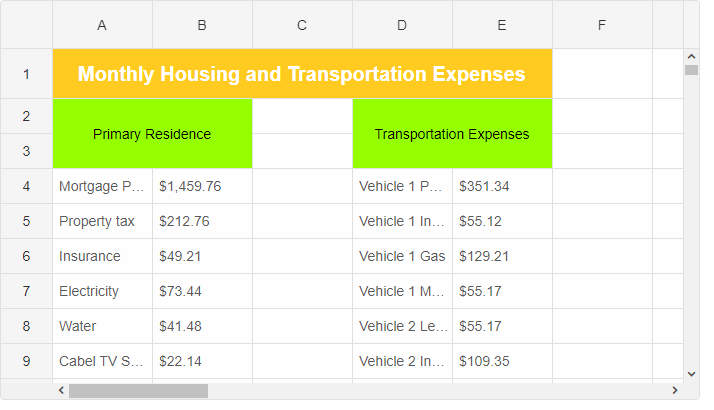
Task: Select the $351.34 vehicle payment cell
Action: (502, 186)
